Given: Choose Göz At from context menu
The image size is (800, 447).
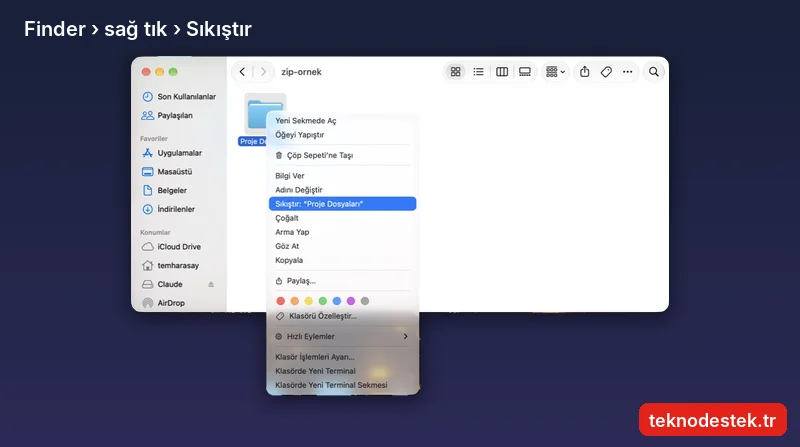Looking at the screenshot, I should [x=342, y=246].
